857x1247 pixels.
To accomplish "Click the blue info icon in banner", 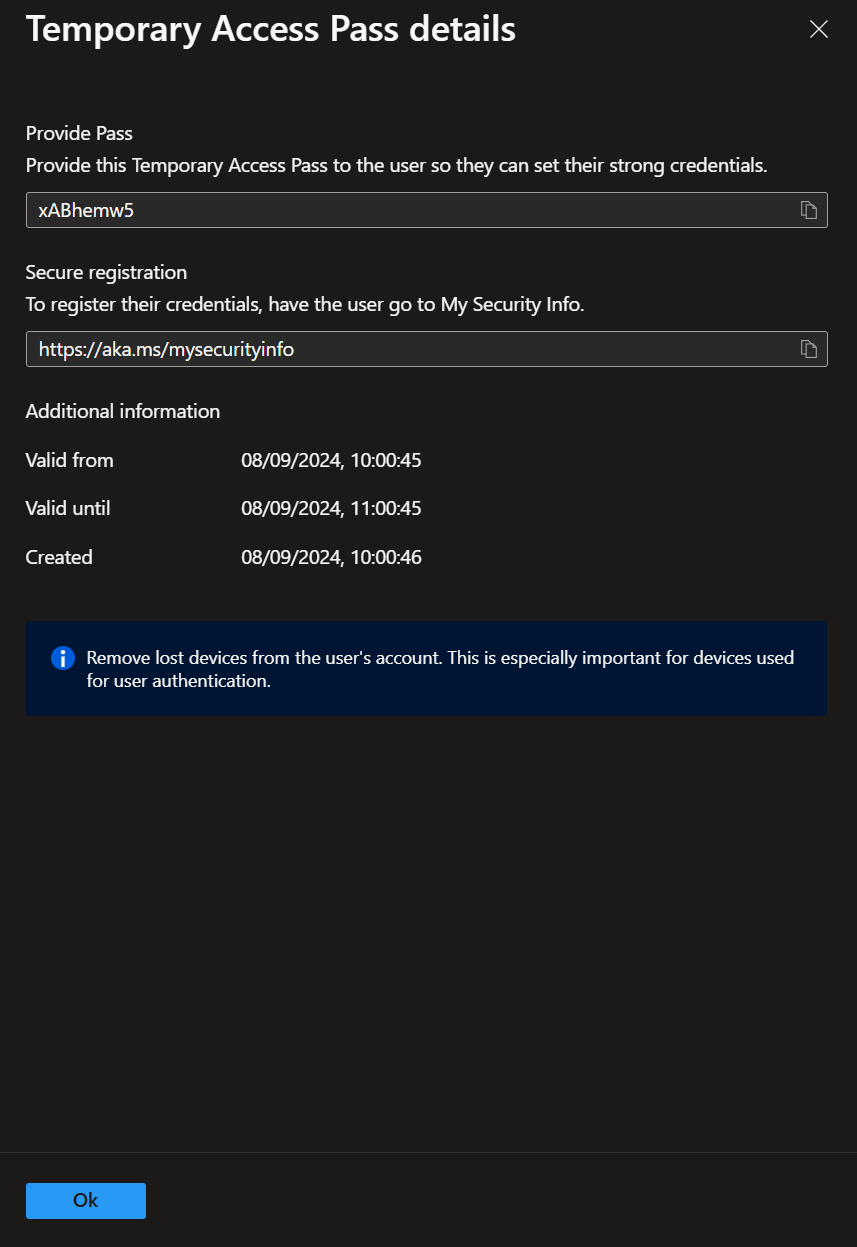I will [x=63, y=658].
